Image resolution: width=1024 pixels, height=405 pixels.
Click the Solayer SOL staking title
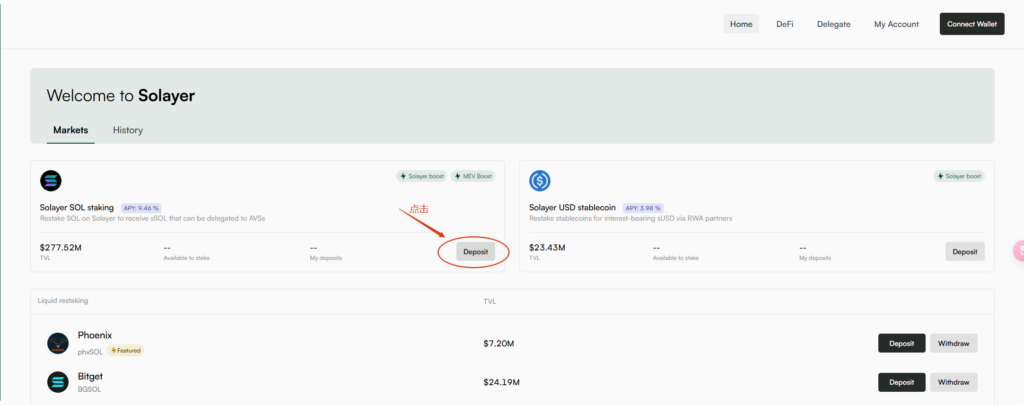click(76, 208)
